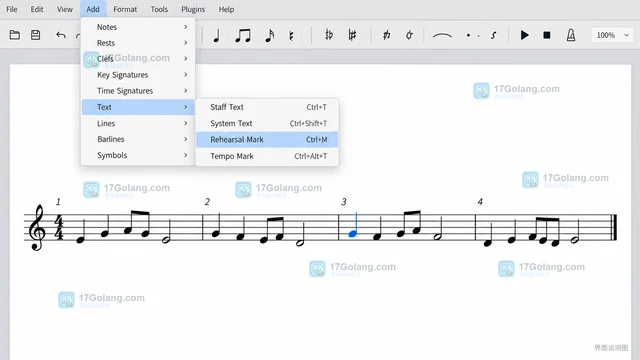Open the 100% zoom dropdown
This screenshot has width=640, height=360.
tap(612, 35)
